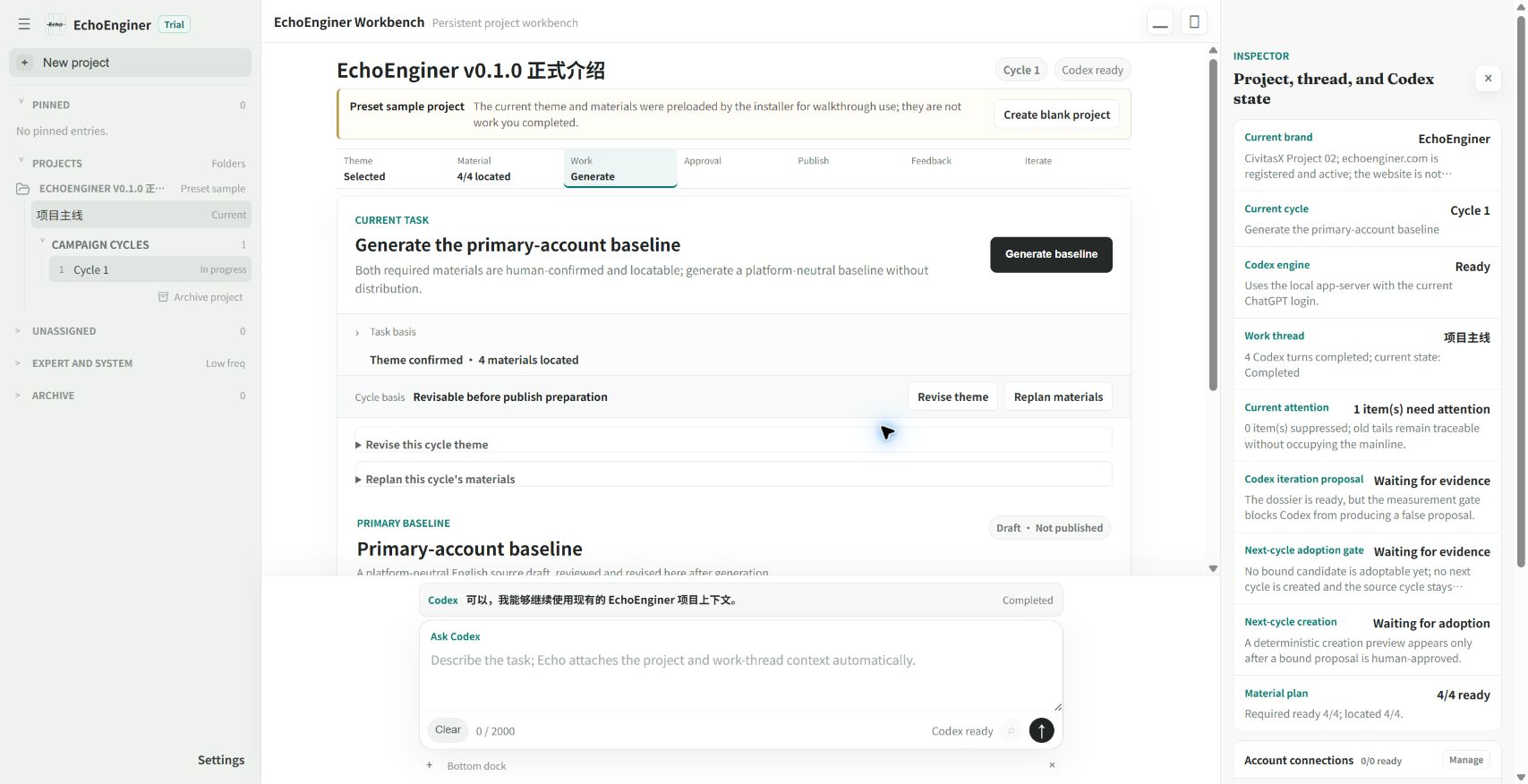This screenshot has height=784, width=1528.
Task: Click the Primary-account baseline heading
Action: click(469, 549)
